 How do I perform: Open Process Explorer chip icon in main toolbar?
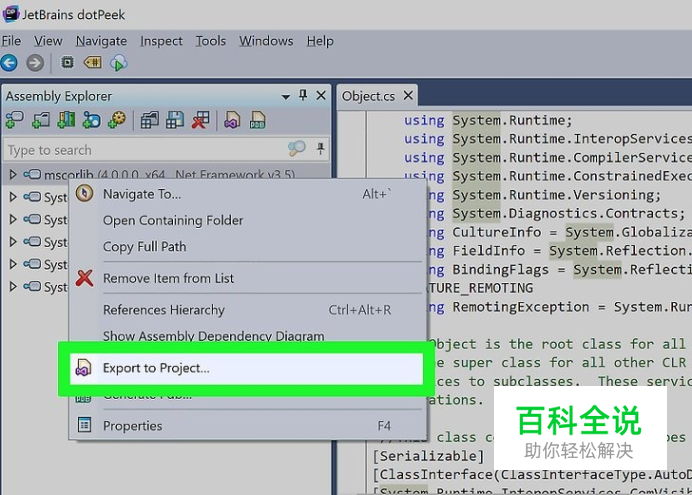(67, 62)
